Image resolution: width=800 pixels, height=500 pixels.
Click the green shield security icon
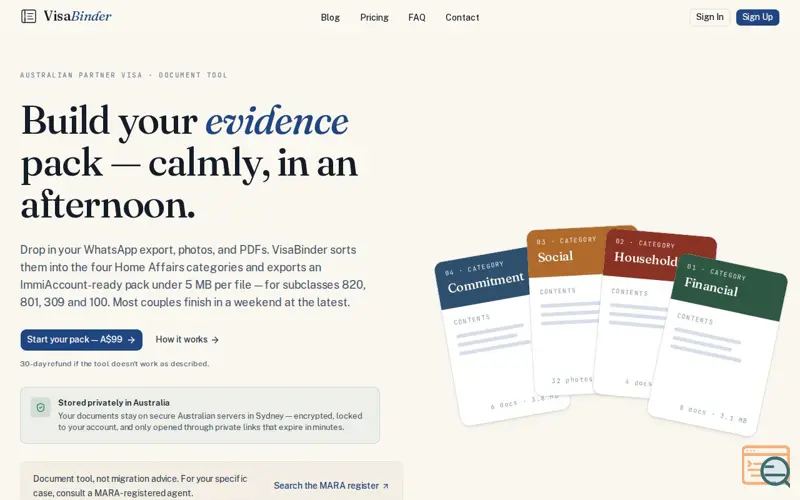(x=40, y=408)
